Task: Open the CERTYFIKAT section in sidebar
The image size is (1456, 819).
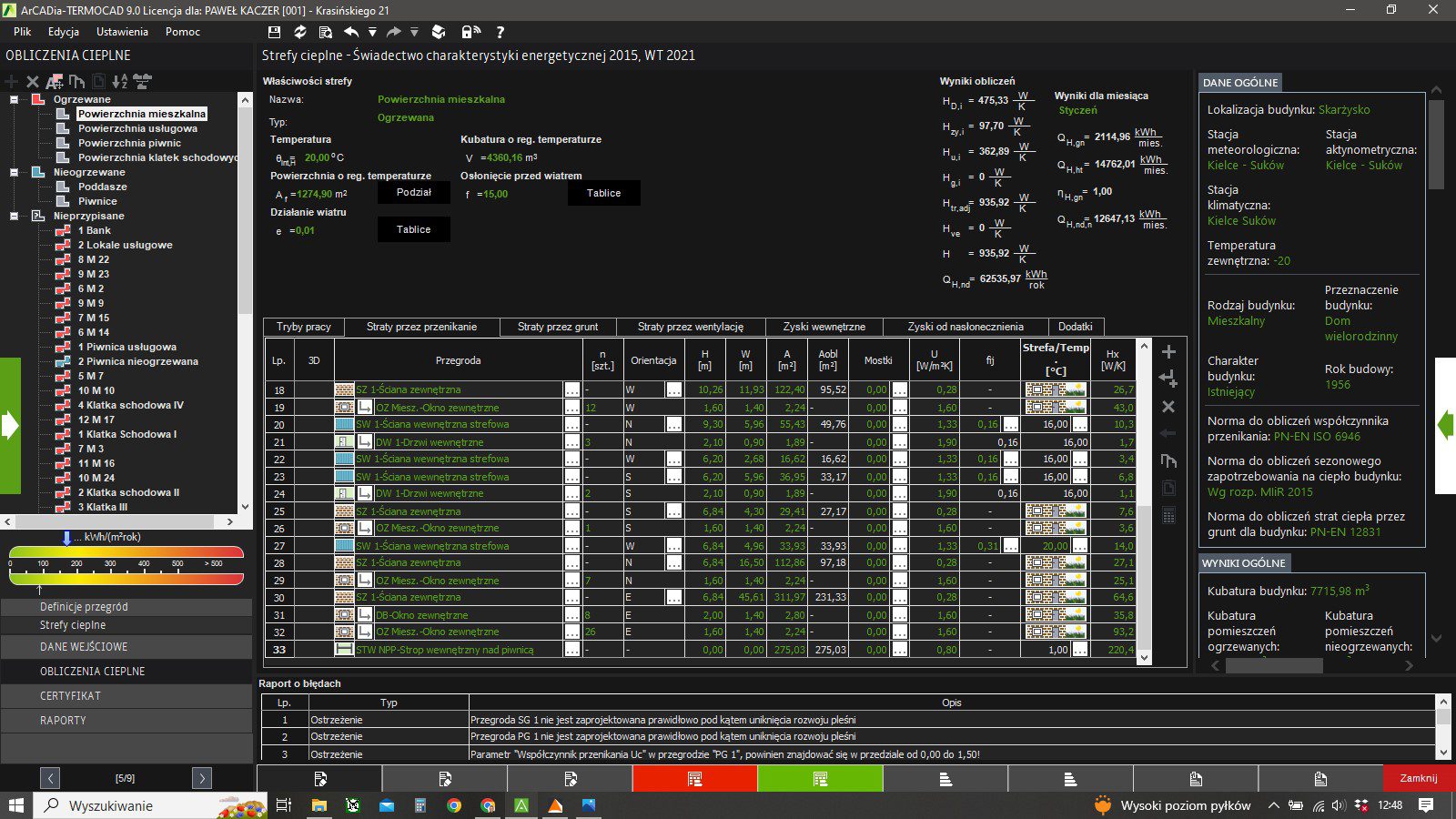Action: click(126, 696)
